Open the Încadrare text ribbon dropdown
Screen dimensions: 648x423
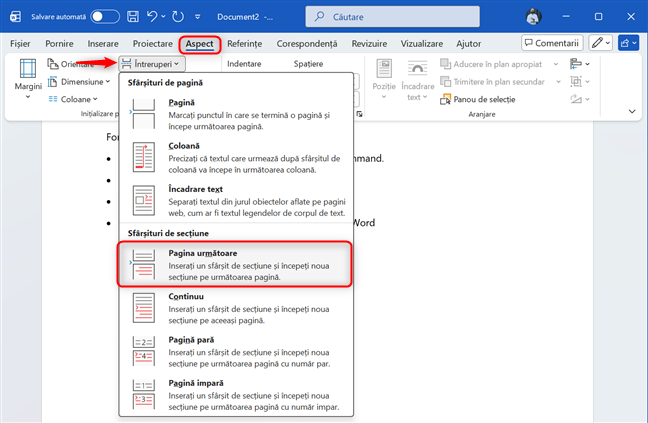coord(417,79)
